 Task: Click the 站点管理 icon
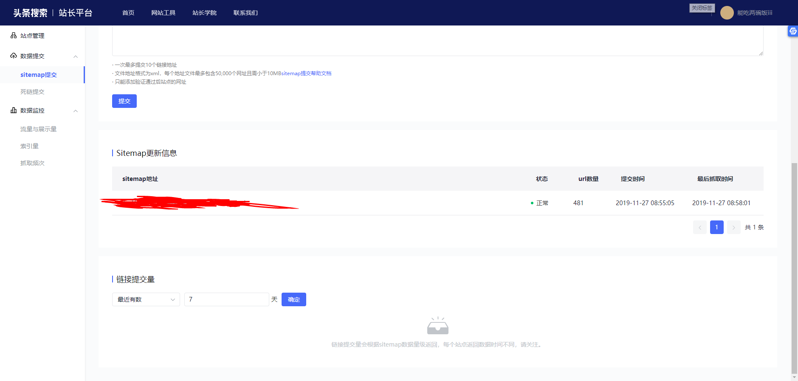coord(14,36)
